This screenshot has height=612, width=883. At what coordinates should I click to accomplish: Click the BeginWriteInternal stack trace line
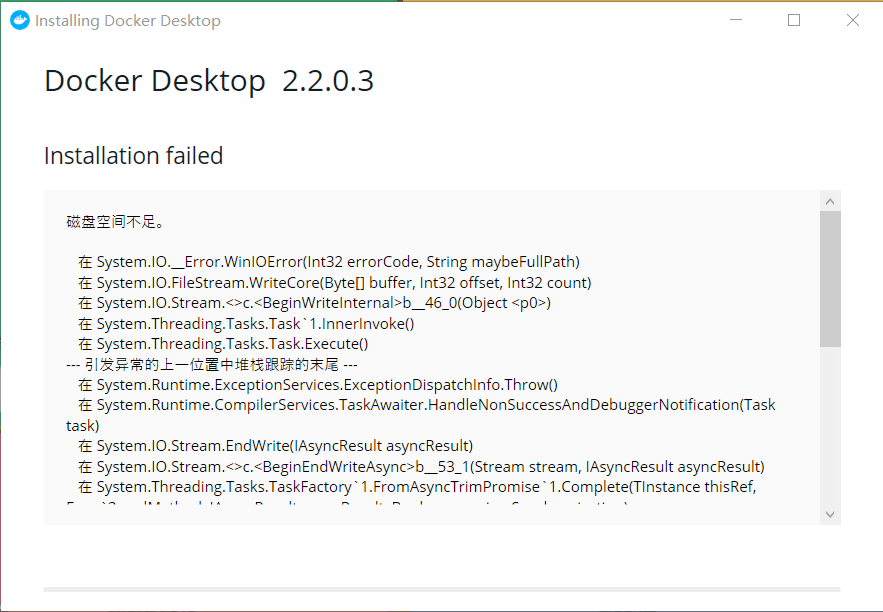point(314,303)
